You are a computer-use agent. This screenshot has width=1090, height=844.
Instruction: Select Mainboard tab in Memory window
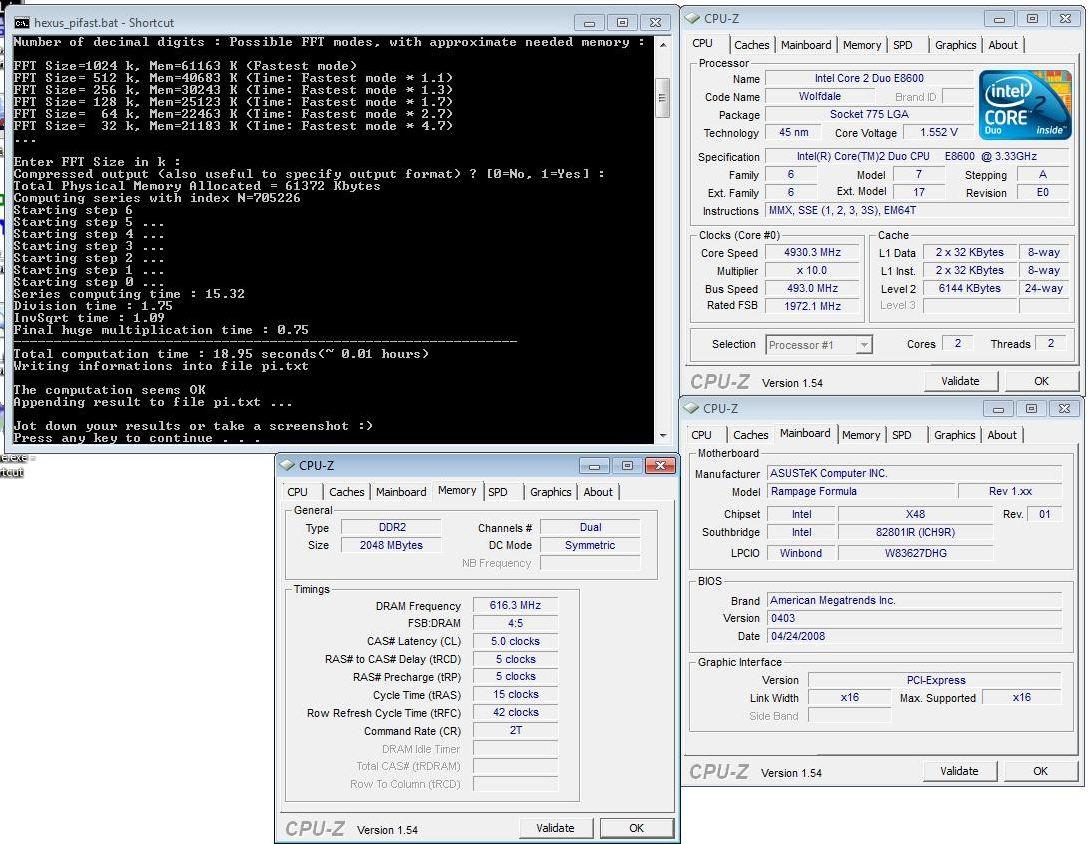point(401,492)
